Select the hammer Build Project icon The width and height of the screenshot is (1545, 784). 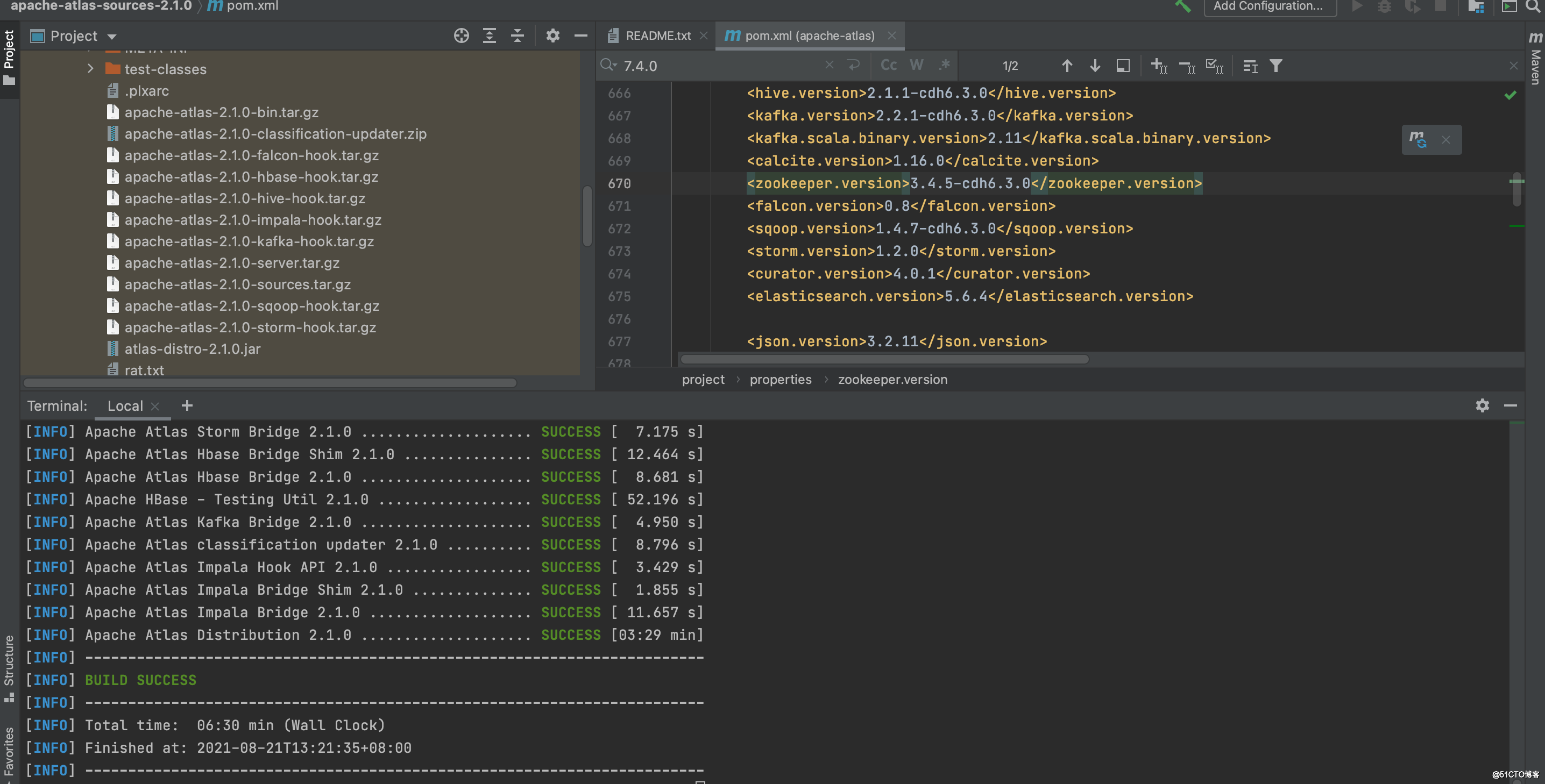[1183, 7]
